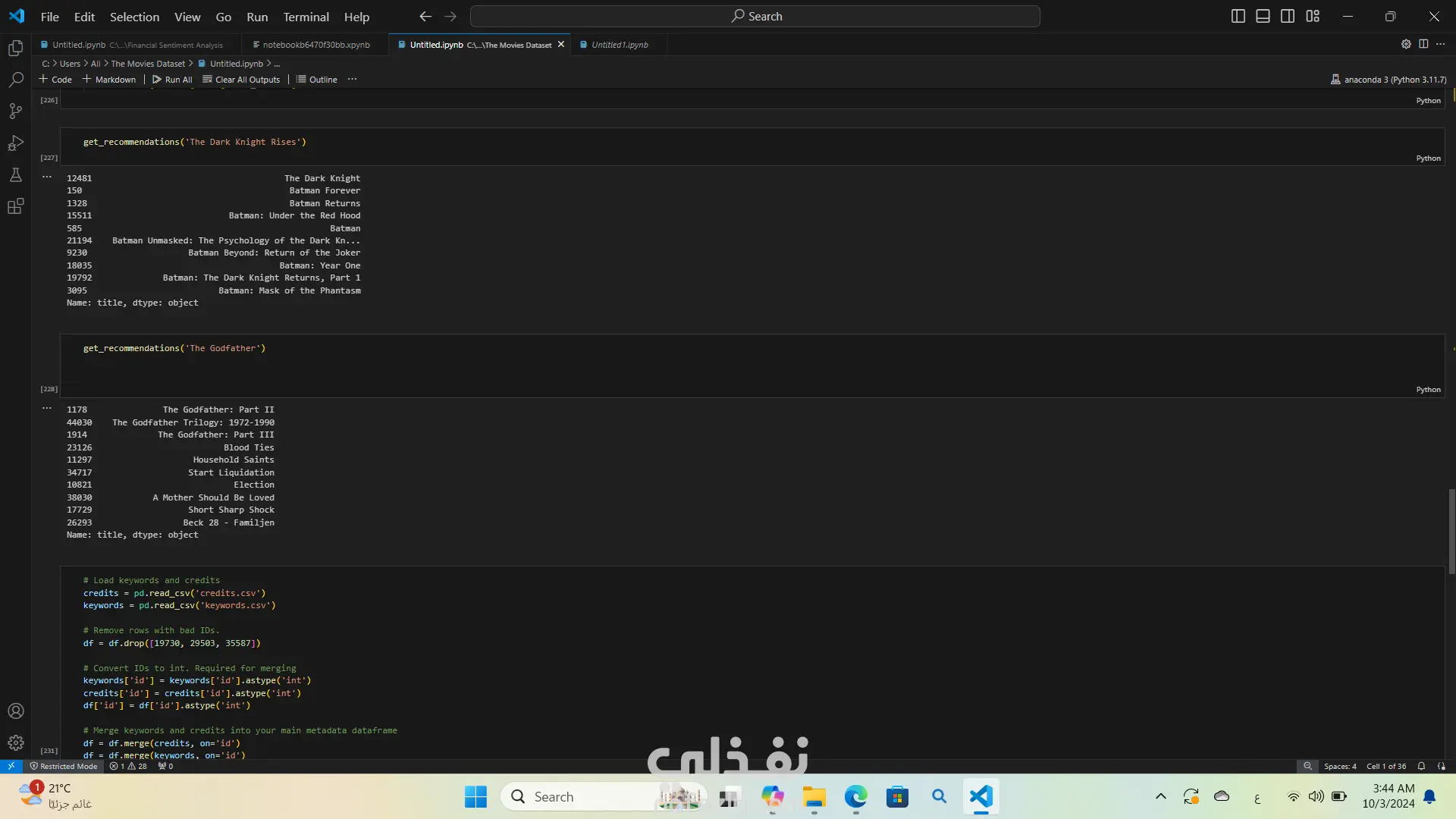The image size is (1456, 819).
Task: Open the Source Control view
Action: tap(16, 111)
